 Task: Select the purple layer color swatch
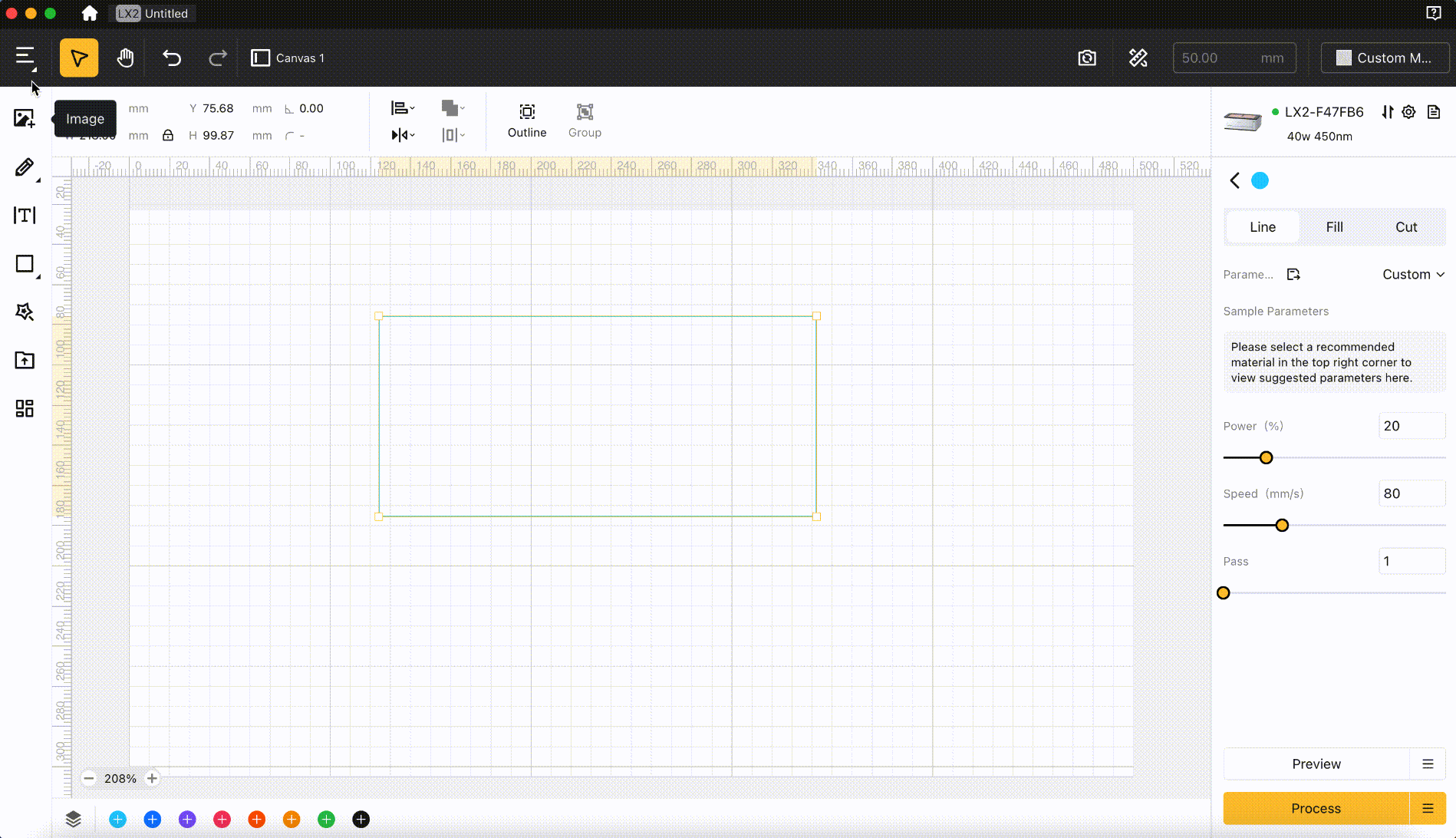[187, 820]
